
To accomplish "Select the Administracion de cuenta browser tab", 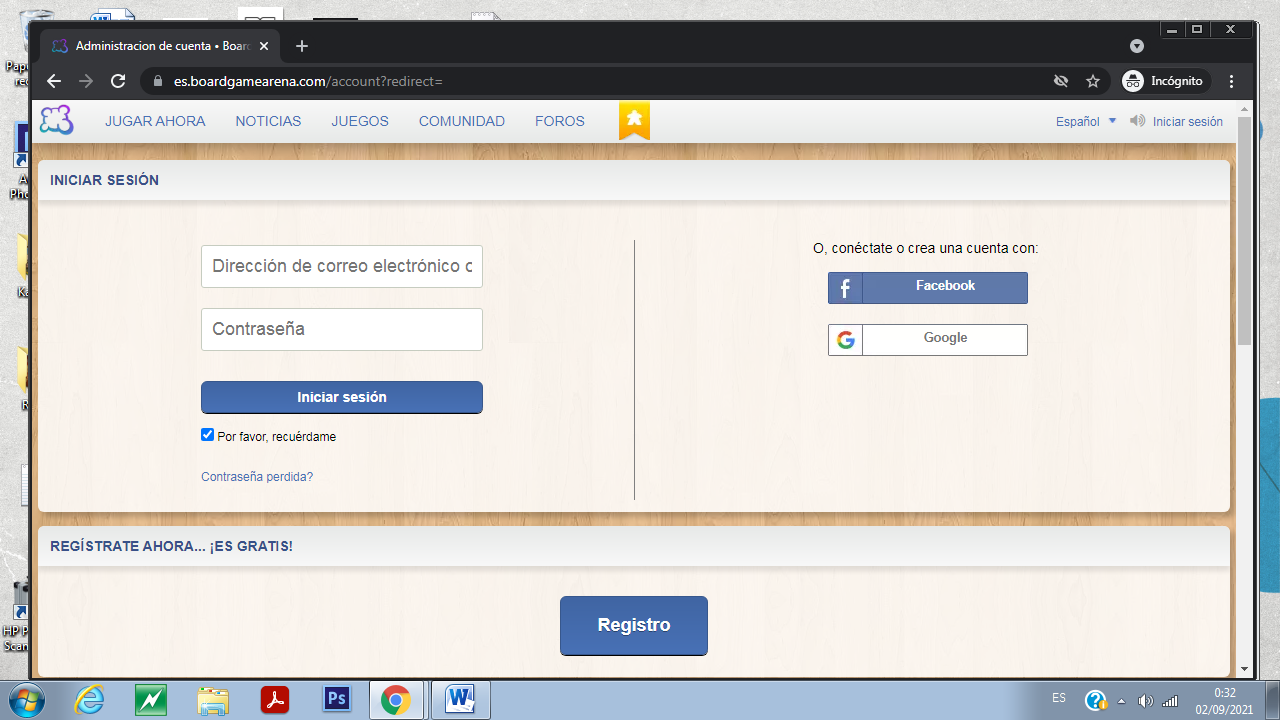I will coord(160,46).
